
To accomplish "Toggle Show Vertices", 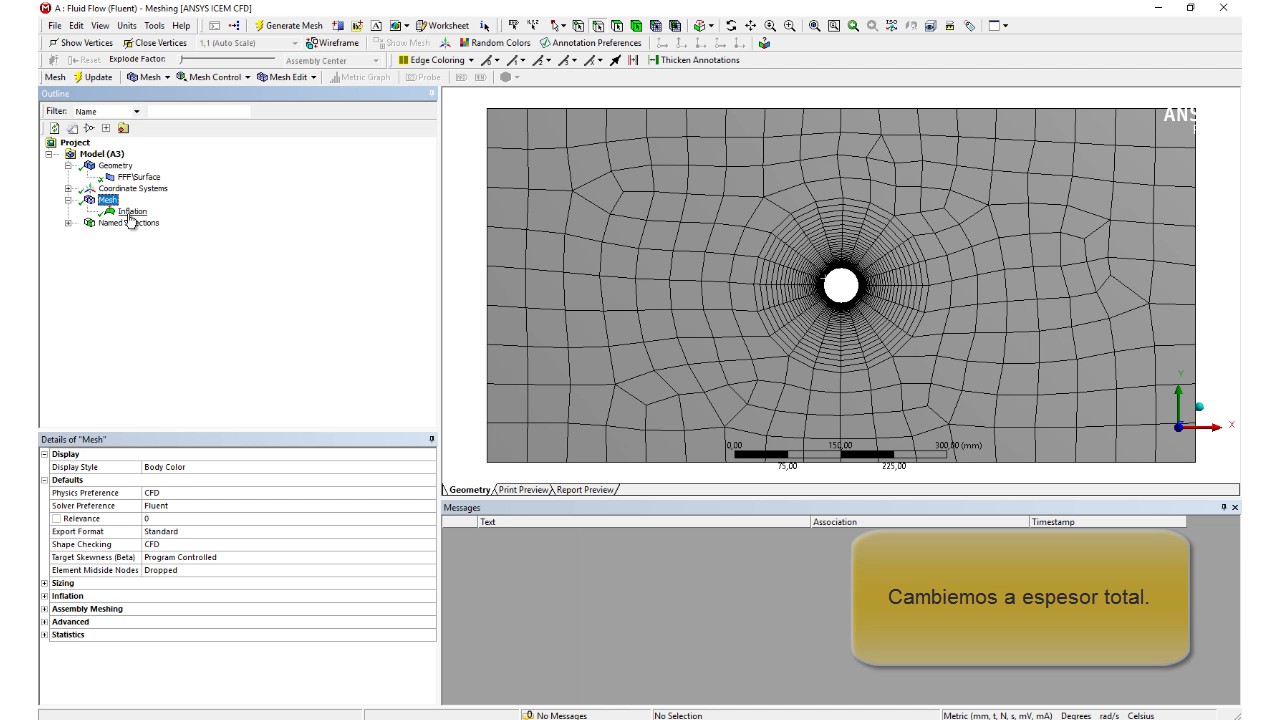I will pyautogui.click(x=81, y=43).
